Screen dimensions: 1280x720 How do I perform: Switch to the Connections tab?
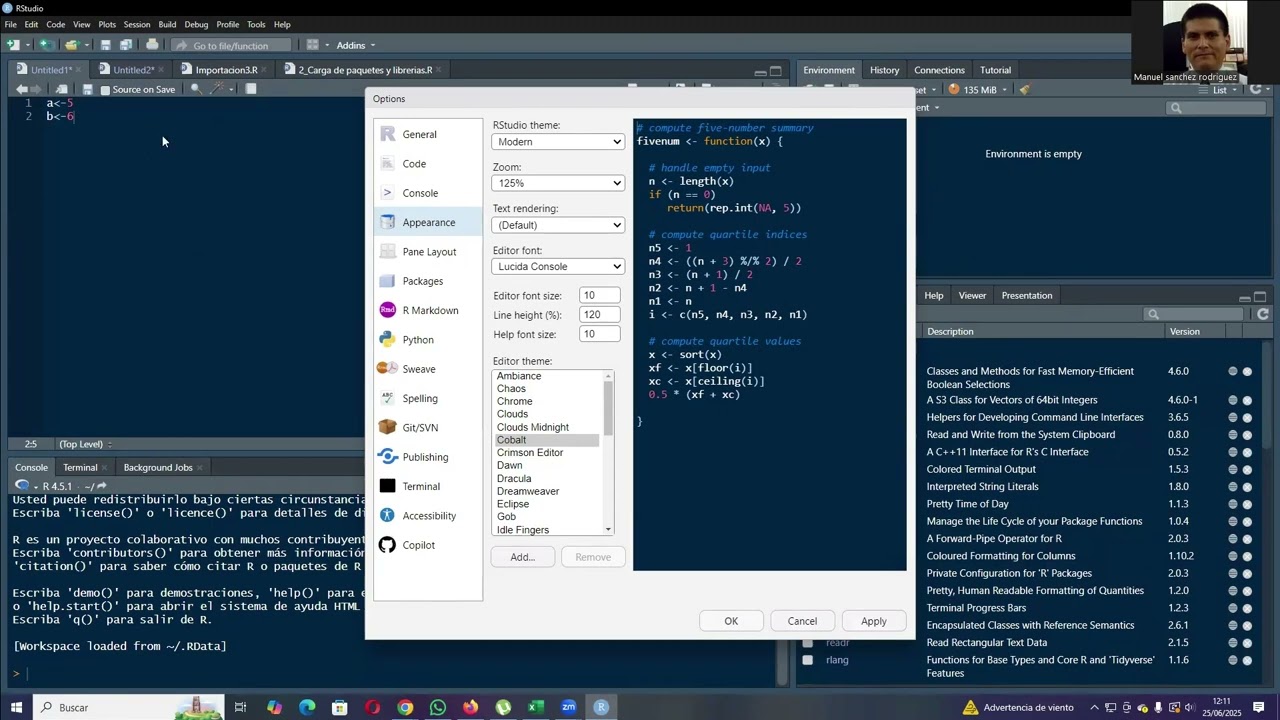(939, 70)
